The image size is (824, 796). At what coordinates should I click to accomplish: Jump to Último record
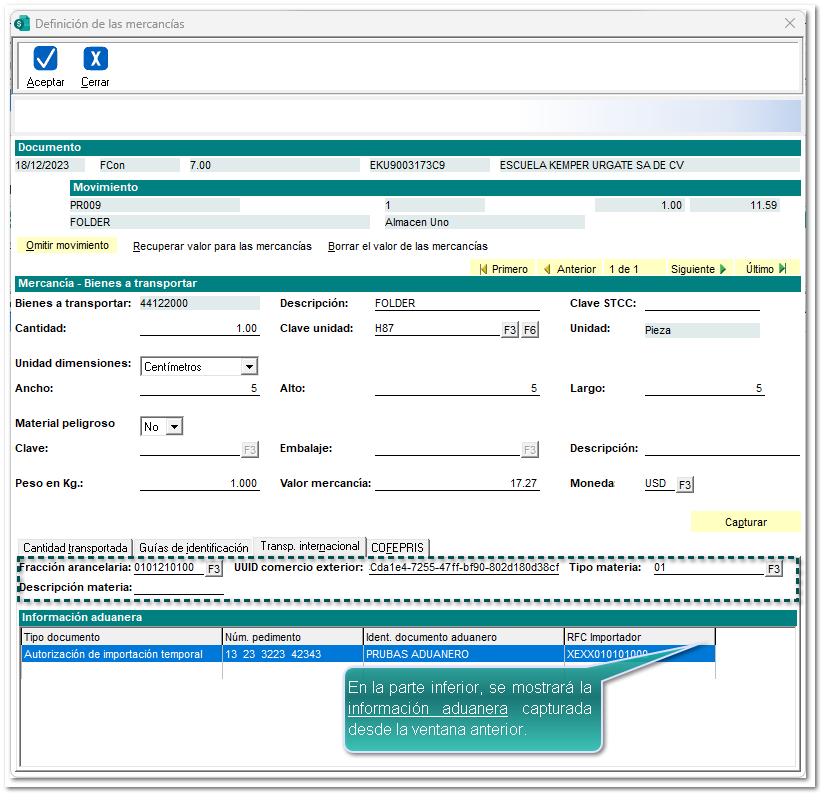click(766, 269)
